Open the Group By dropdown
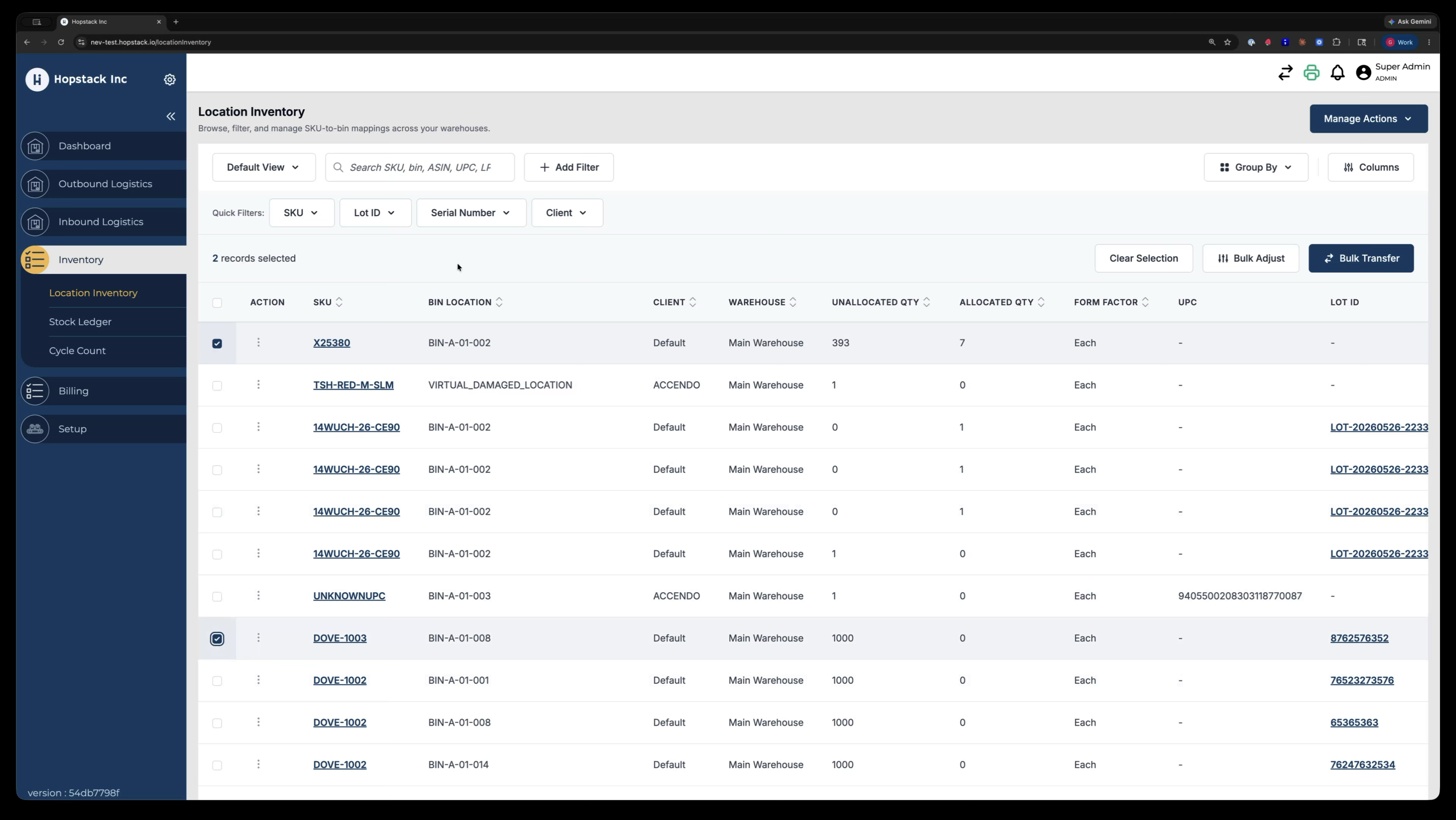 coord(1256,167)
